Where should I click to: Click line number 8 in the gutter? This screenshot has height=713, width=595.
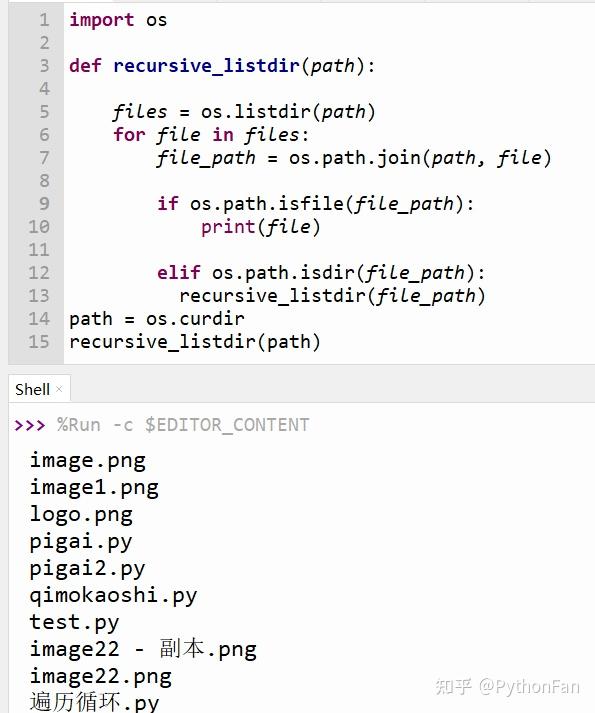pyautogui.click(x=44, y=181)
